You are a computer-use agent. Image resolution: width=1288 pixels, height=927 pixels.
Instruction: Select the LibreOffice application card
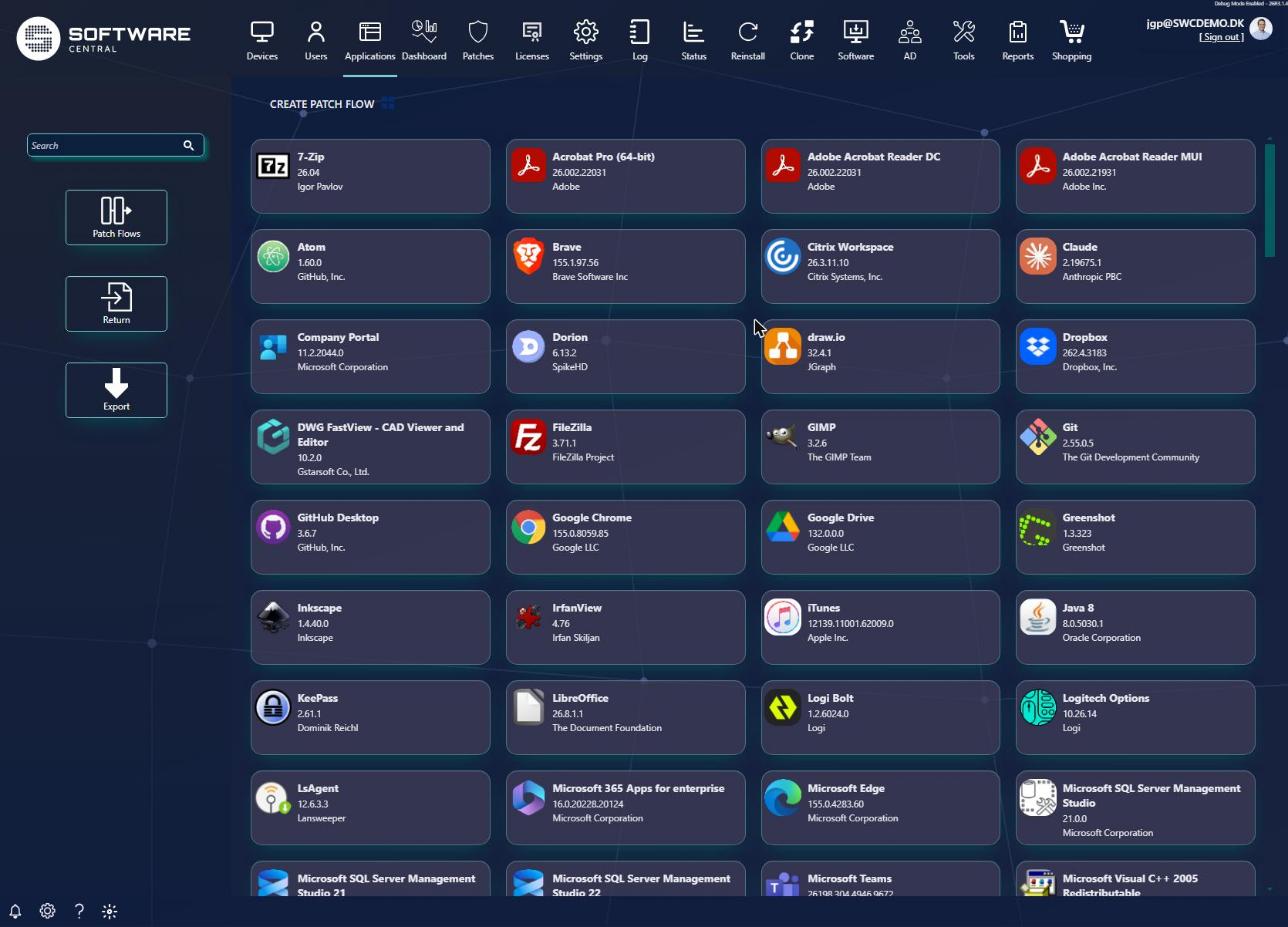[x=625, y=717]
